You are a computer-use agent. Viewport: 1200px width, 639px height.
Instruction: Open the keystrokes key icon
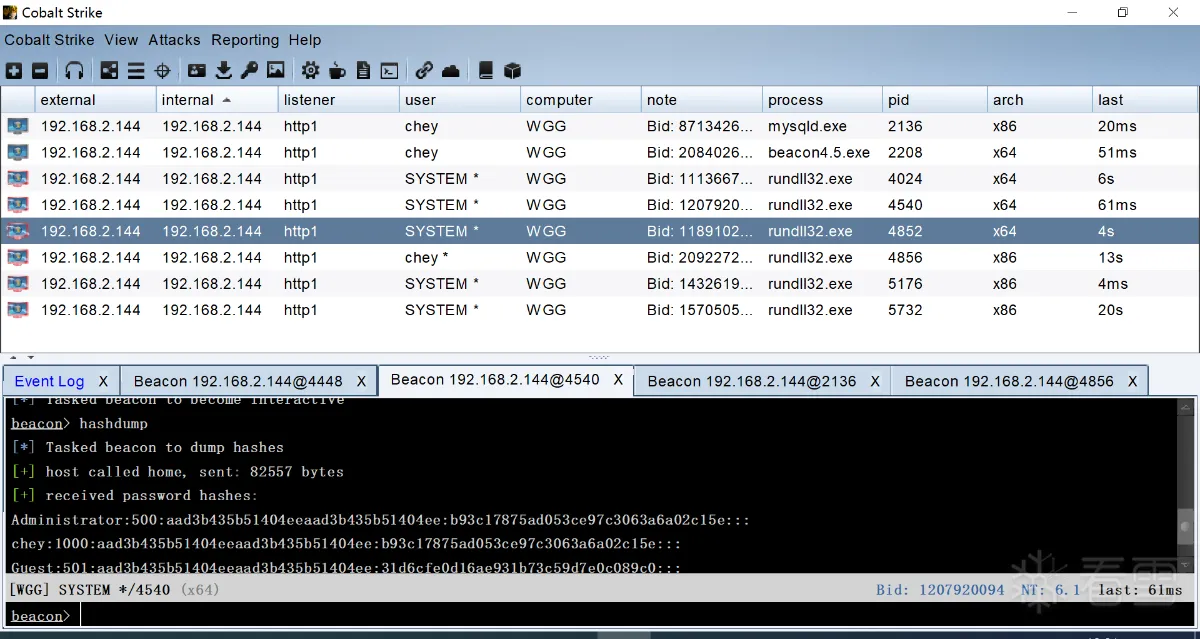tap(249, 71)
